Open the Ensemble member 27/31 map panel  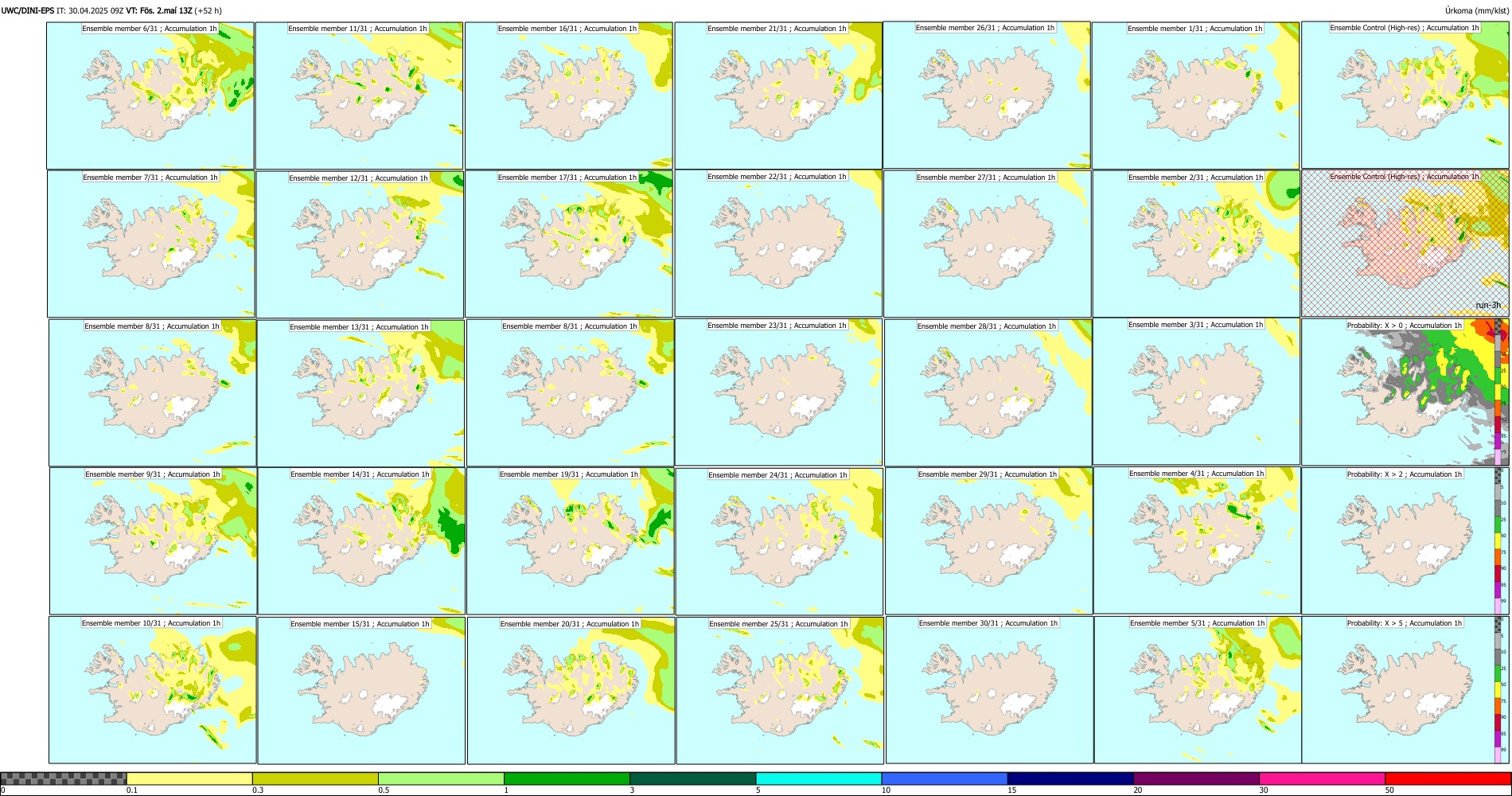(988, 244)
